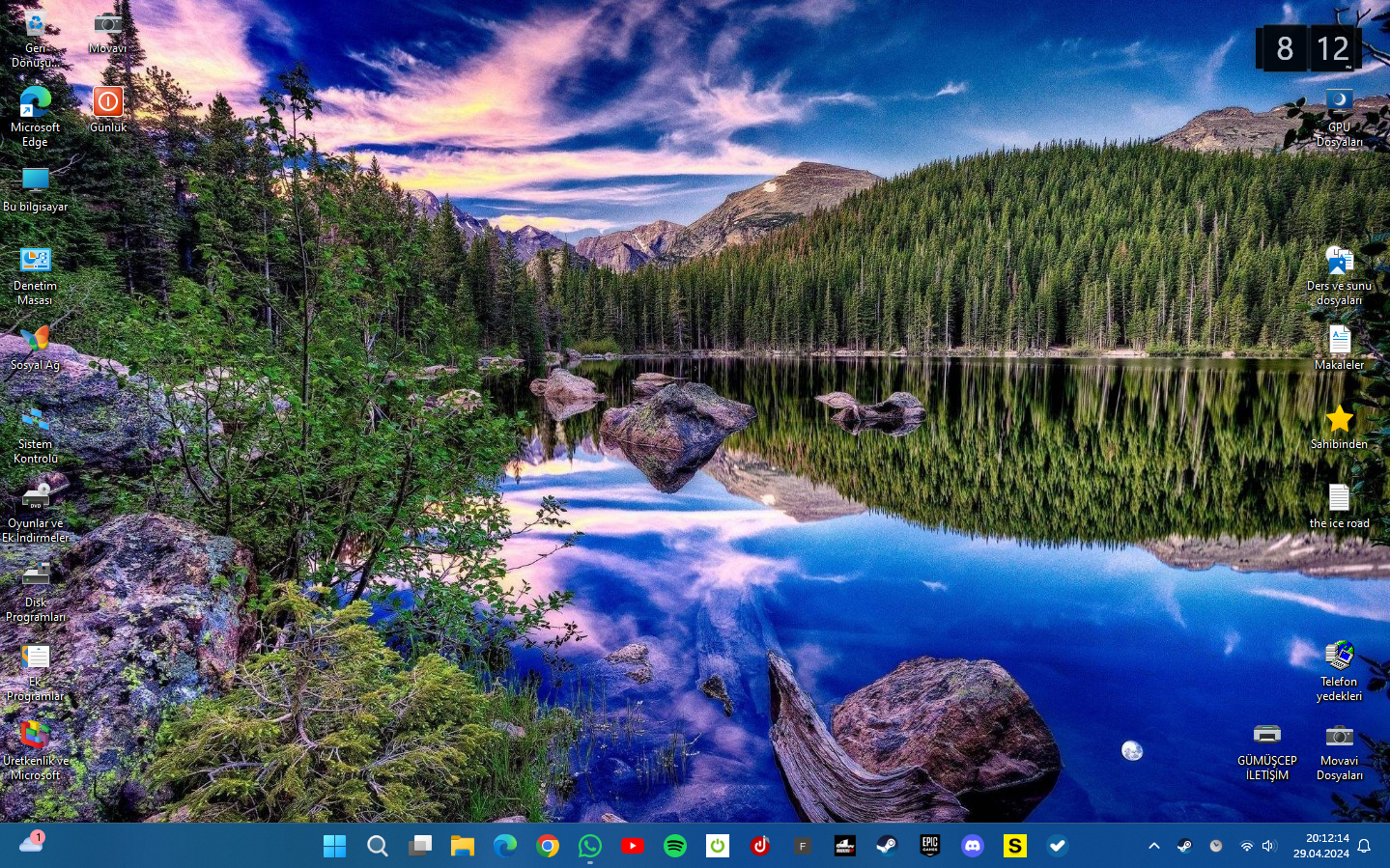Open the Movavi Dosyaları desktop icon

click(1339, 751)
